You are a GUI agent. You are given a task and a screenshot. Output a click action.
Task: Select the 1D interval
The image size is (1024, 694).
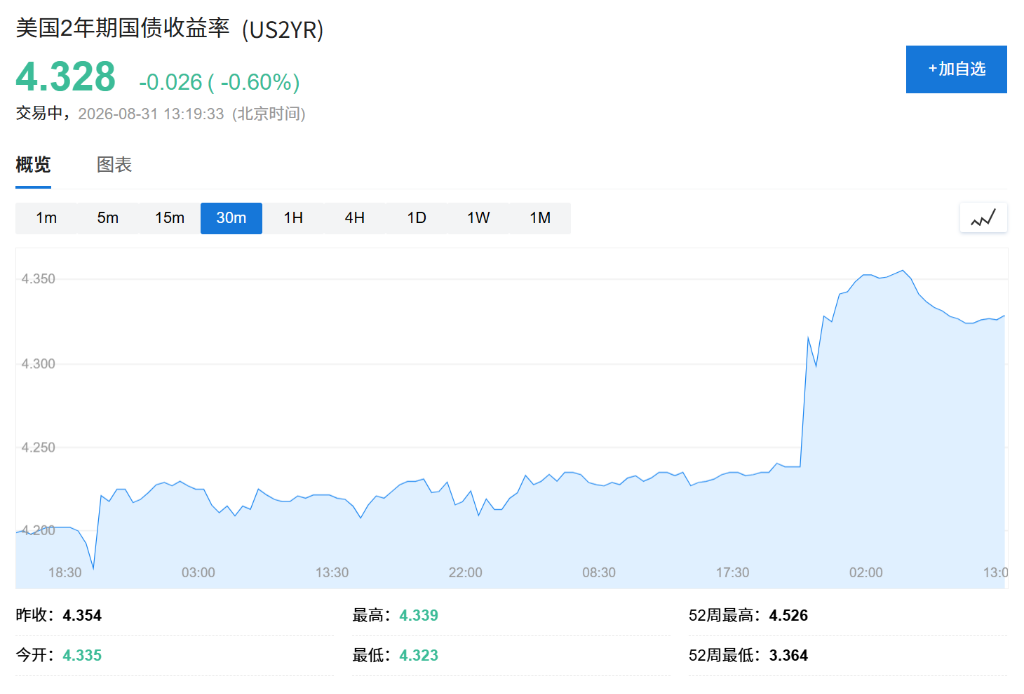(x=417, y=218)
